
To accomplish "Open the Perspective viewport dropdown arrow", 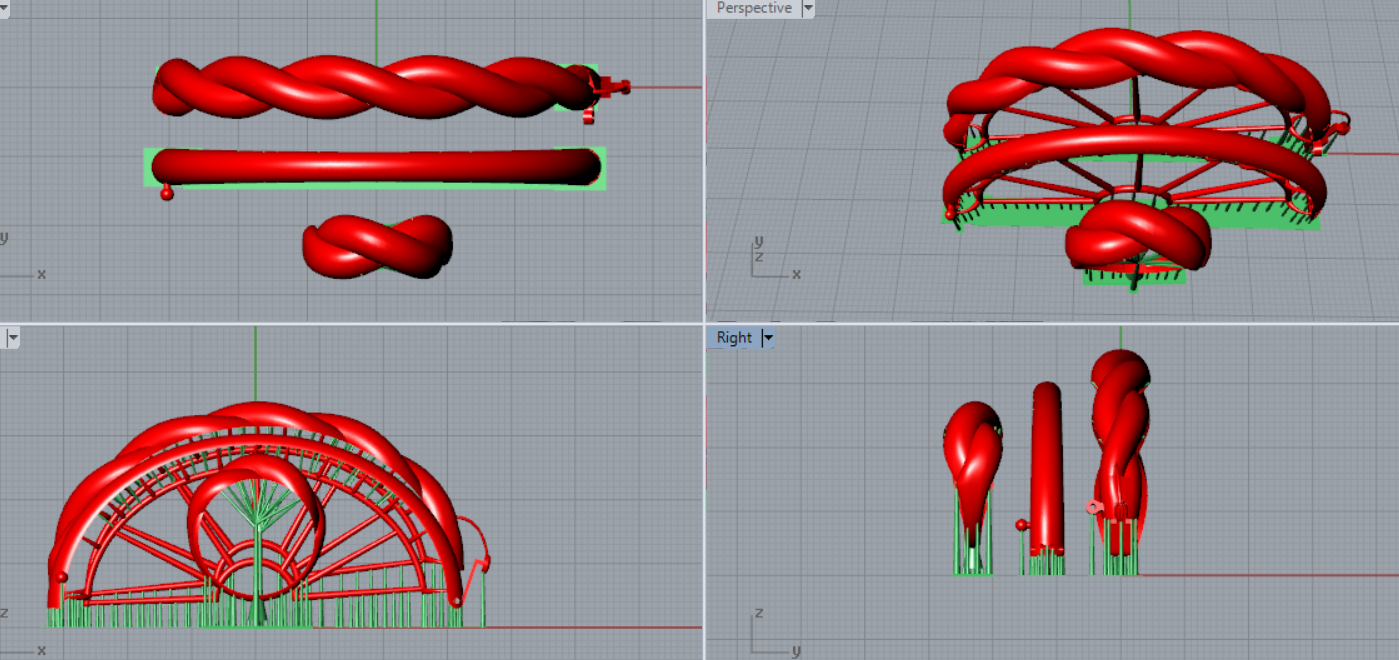I will [808, 9].
